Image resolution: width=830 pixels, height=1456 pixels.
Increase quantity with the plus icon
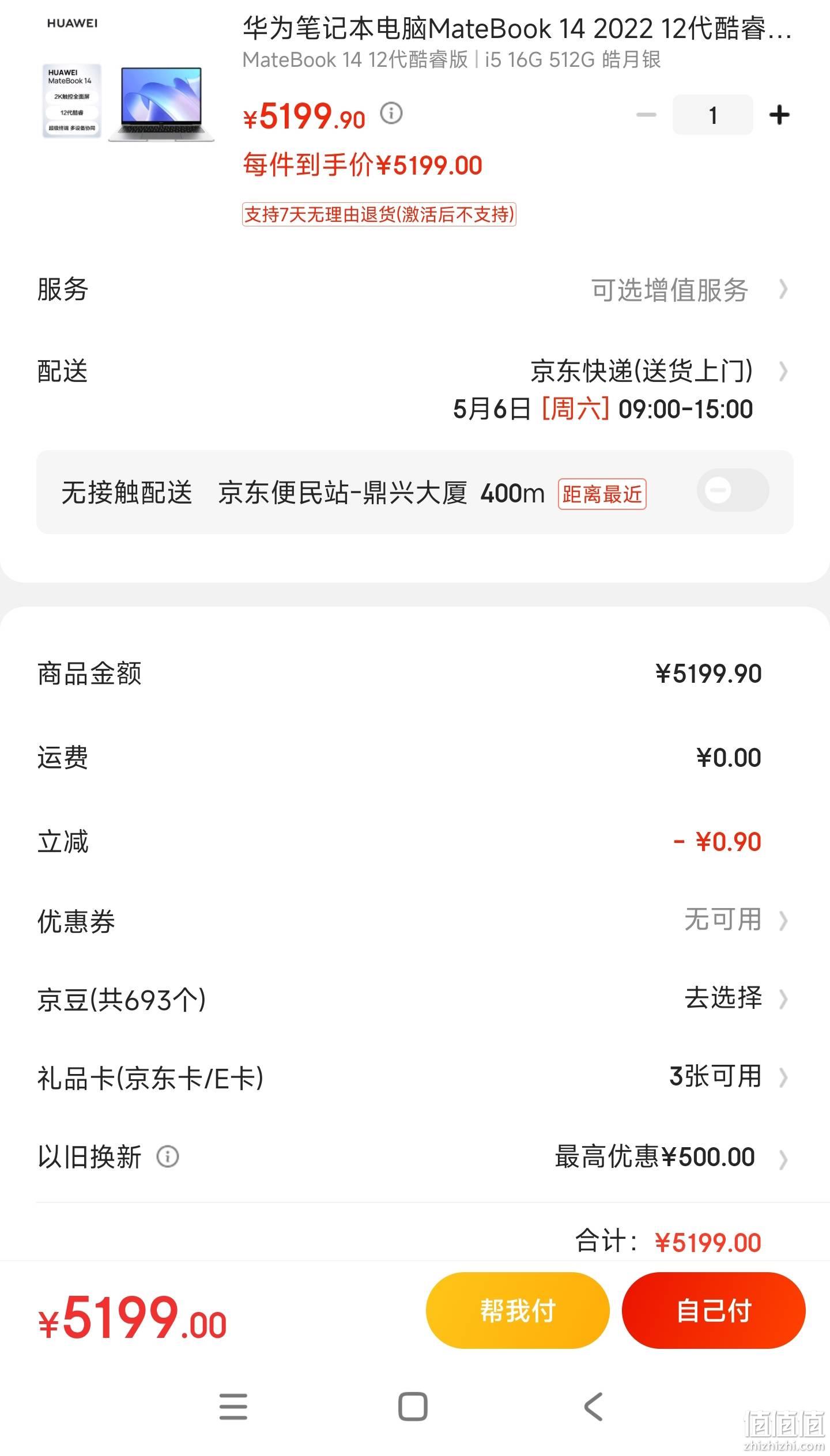[x=779, y=115]
